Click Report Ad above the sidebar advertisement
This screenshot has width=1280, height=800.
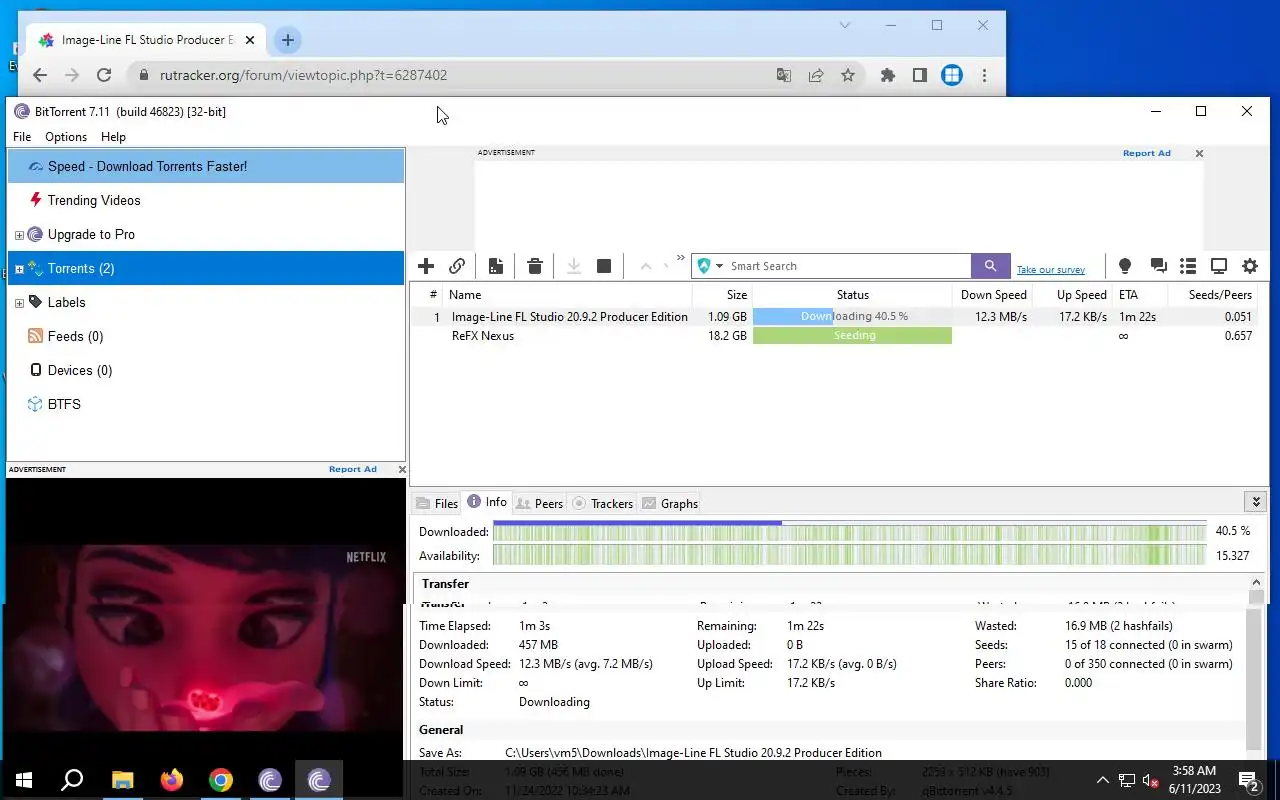pos(352,469)
